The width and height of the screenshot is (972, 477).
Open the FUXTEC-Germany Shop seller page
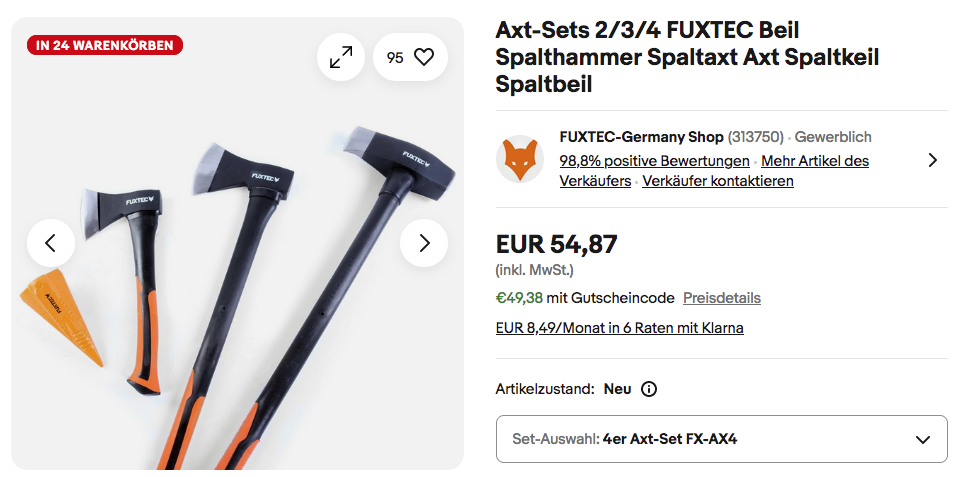(x=641, y=137)
